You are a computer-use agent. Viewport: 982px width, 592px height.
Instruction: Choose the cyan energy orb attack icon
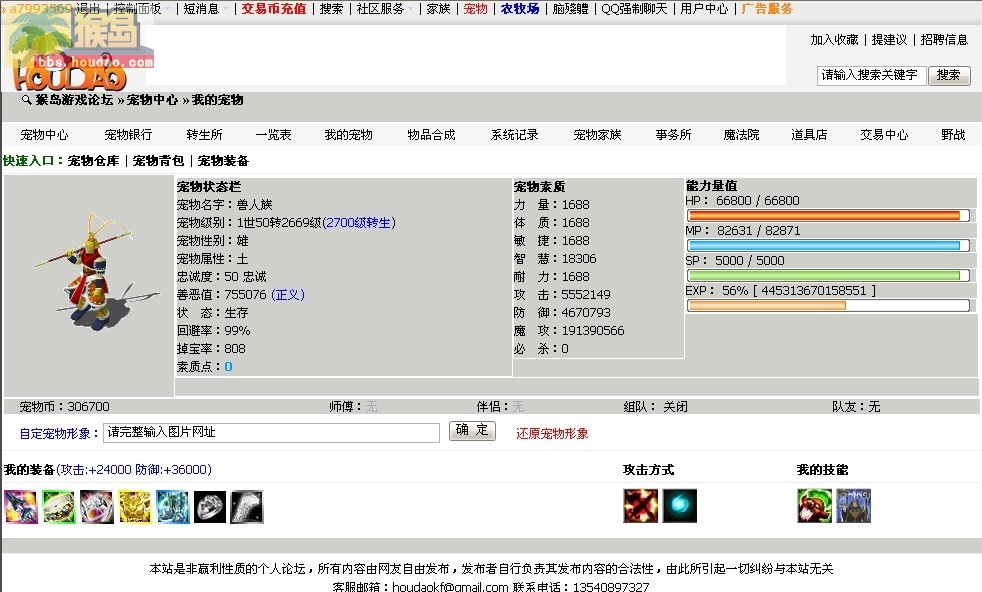[x=680, y=506]
